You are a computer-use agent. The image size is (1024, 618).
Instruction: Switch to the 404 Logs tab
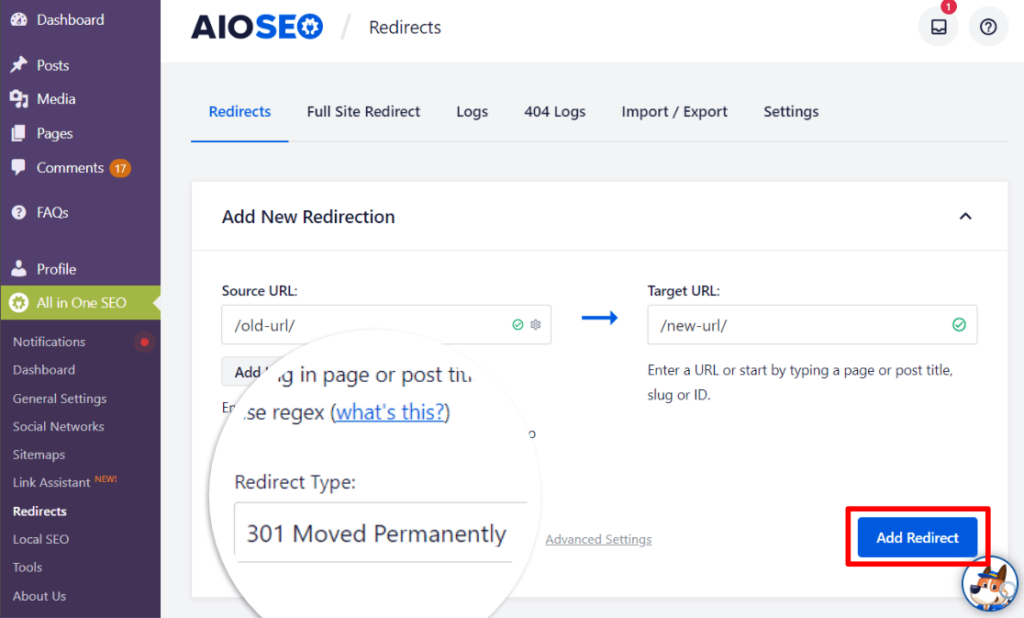(554, 112)
